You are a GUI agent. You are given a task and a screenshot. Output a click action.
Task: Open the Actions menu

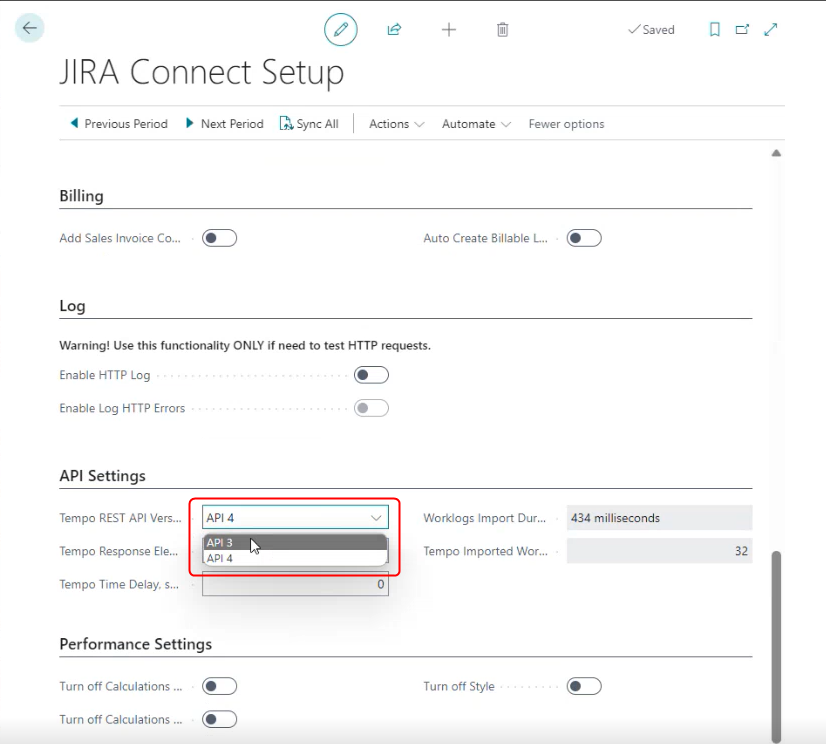[397, 124]
